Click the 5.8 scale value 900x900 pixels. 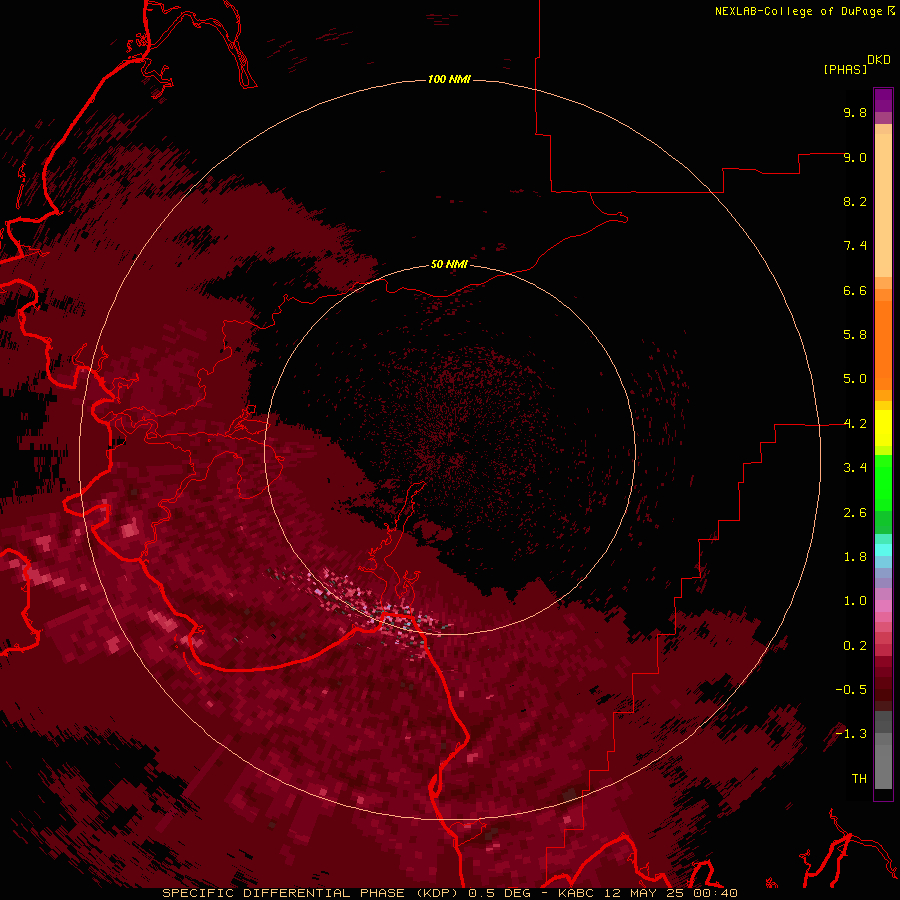tap(855, 335)
